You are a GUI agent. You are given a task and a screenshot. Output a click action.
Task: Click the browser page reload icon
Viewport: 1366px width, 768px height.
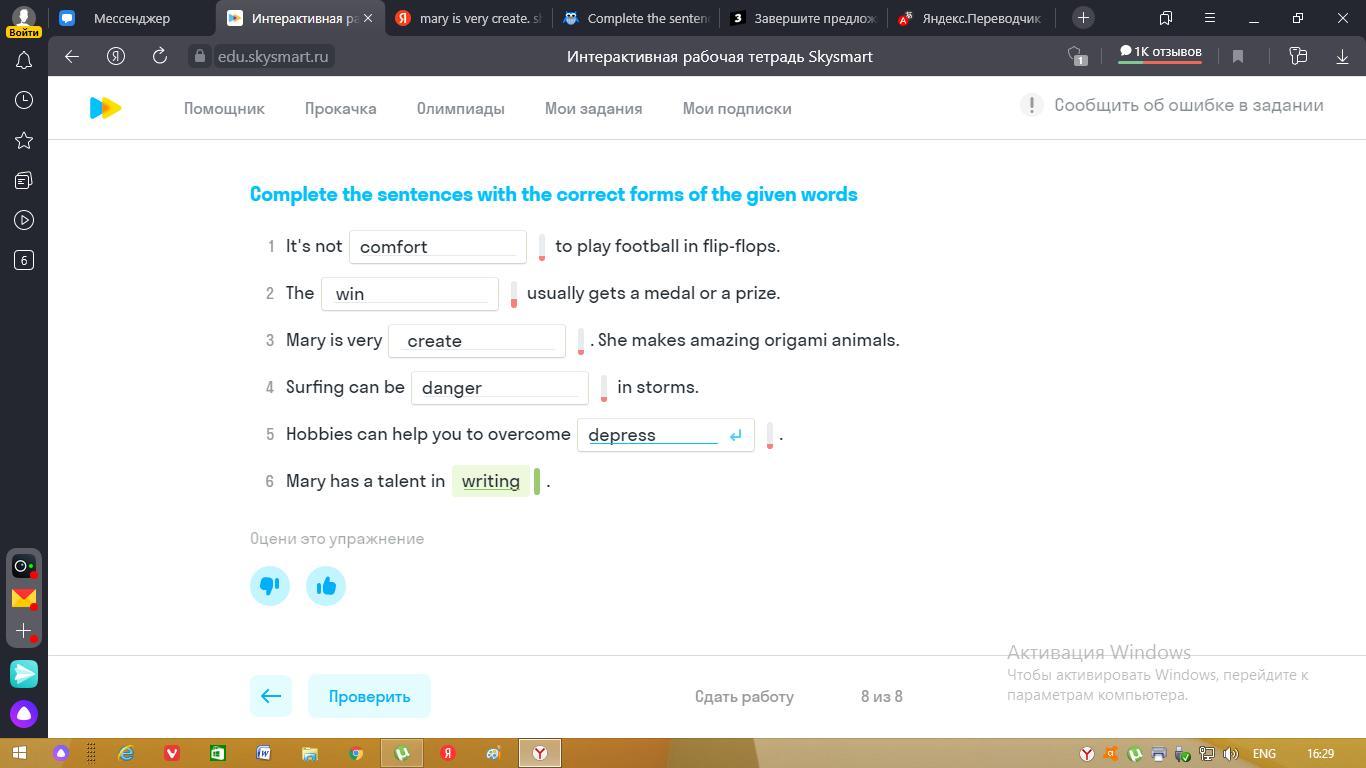[159, 57]
